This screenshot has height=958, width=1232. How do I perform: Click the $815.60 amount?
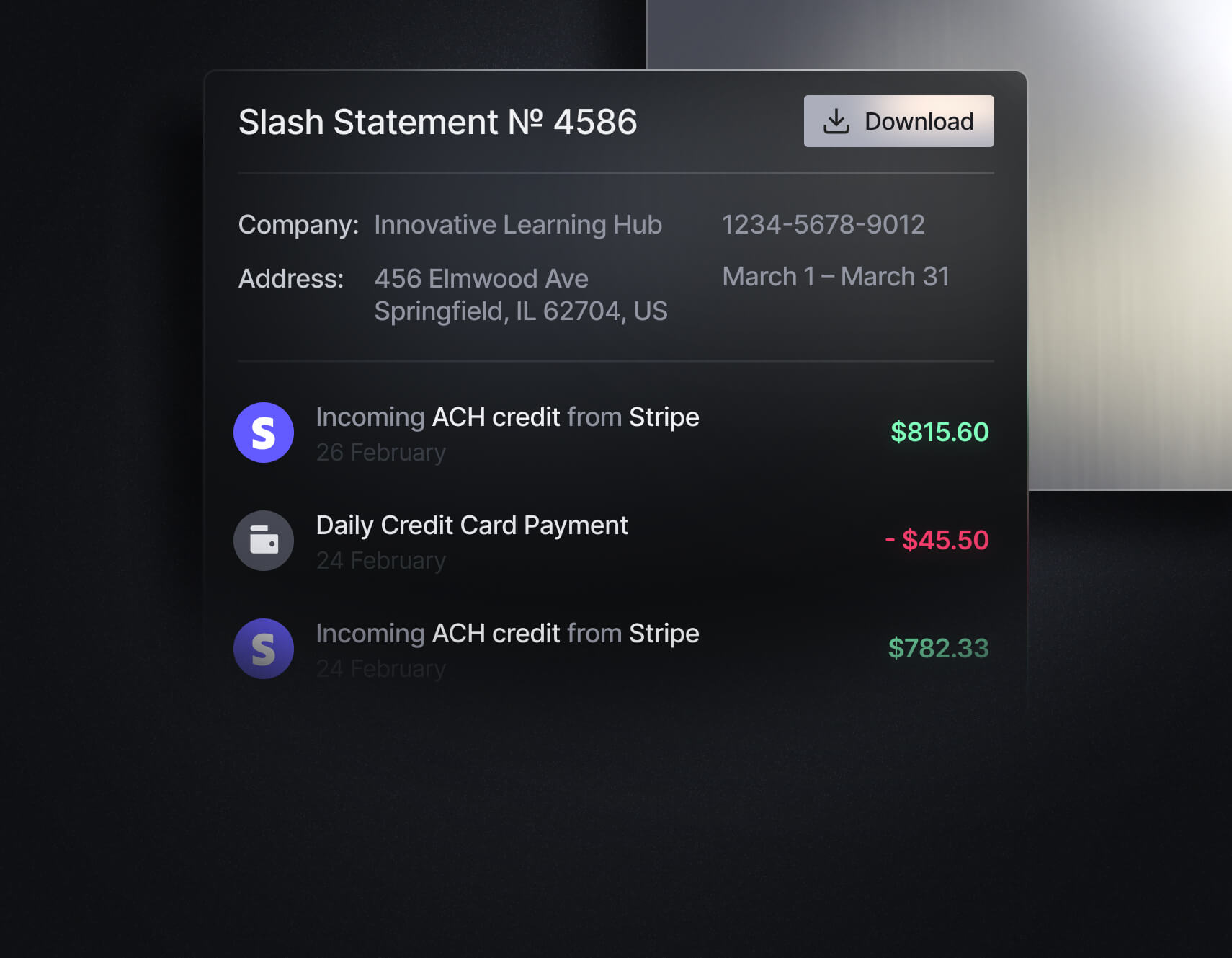[939, 433]
